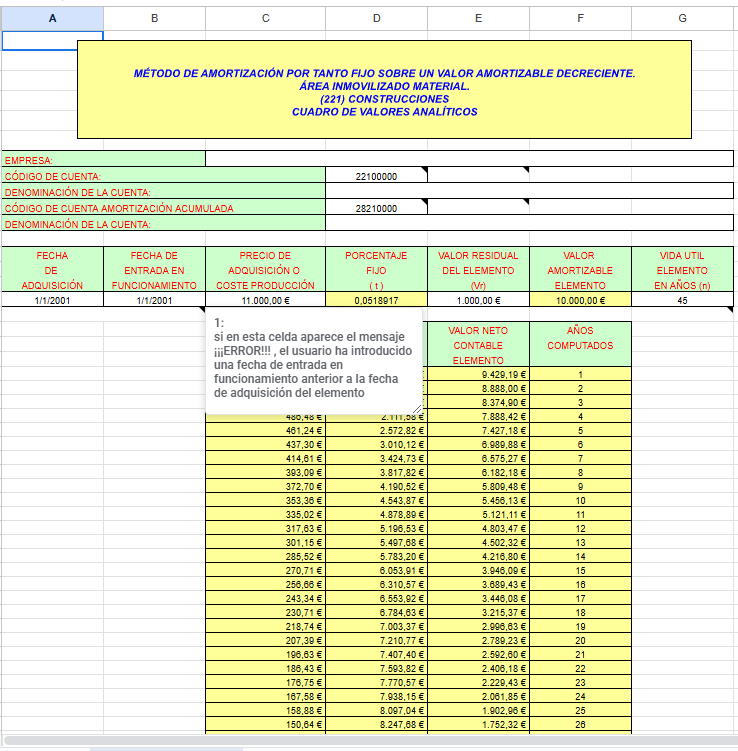Click the amortizable value cell 10.000,00 €
738x751 pixels.
(580, 300)
